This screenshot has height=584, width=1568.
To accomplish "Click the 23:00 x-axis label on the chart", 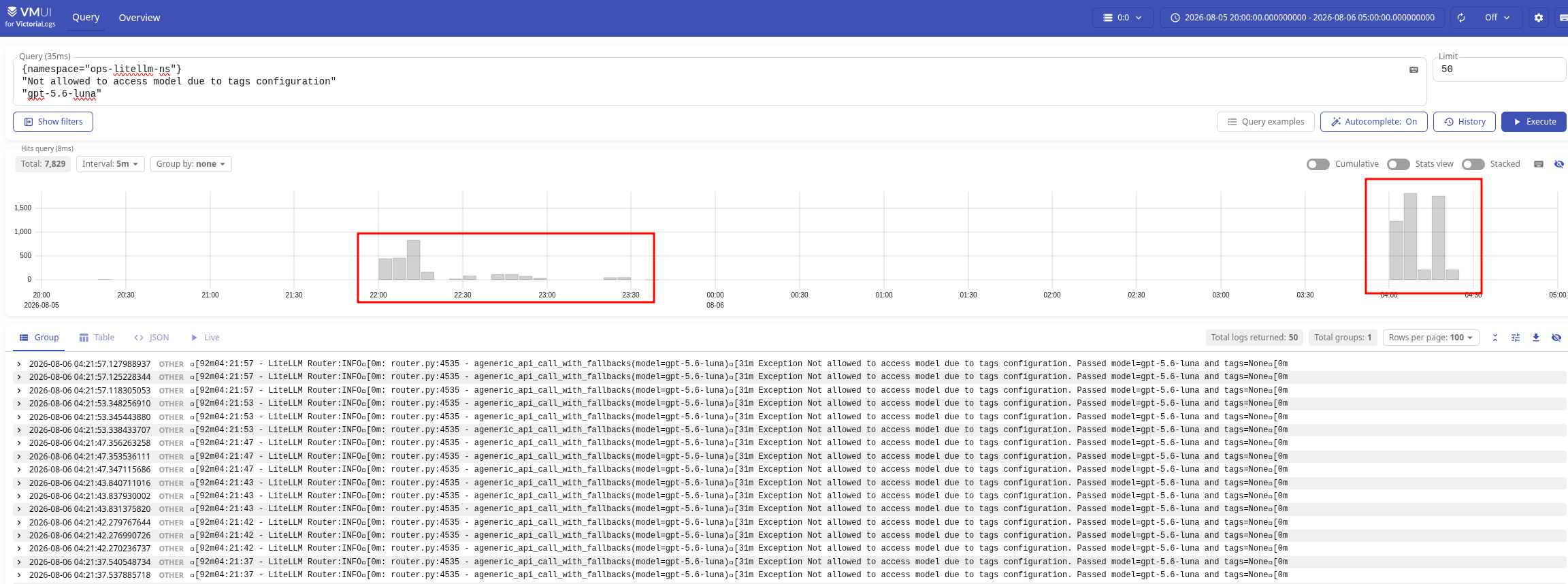I will (547, 295).
